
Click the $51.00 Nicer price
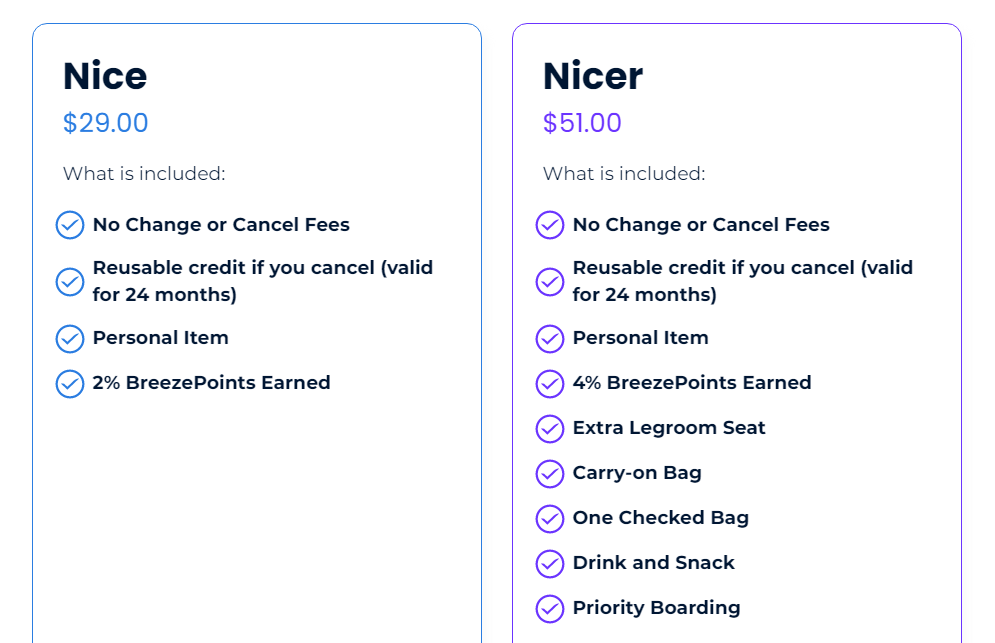pos(582,123)
